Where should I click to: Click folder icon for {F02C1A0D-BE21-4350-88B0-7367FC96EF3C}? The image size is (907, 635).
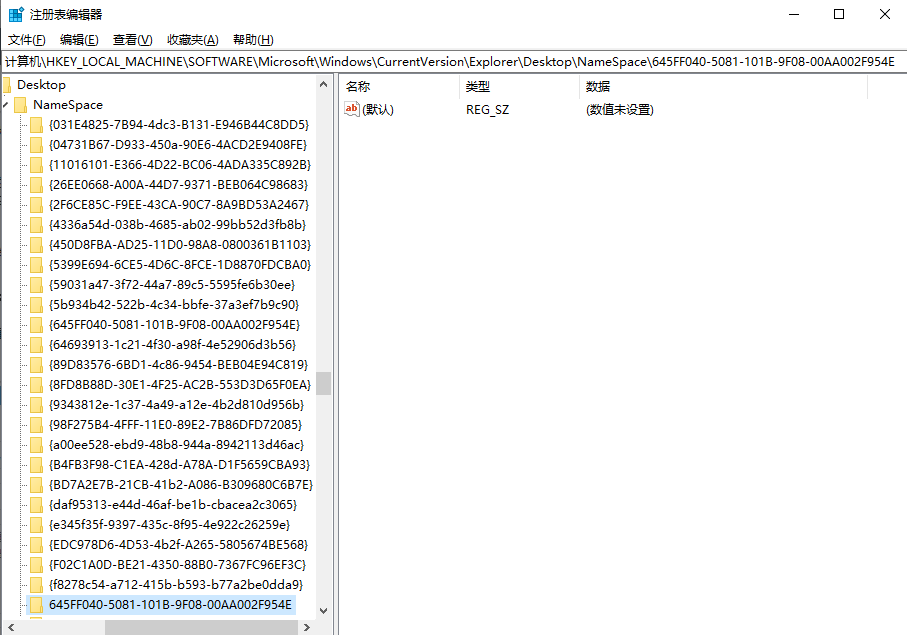coord(36,565)
